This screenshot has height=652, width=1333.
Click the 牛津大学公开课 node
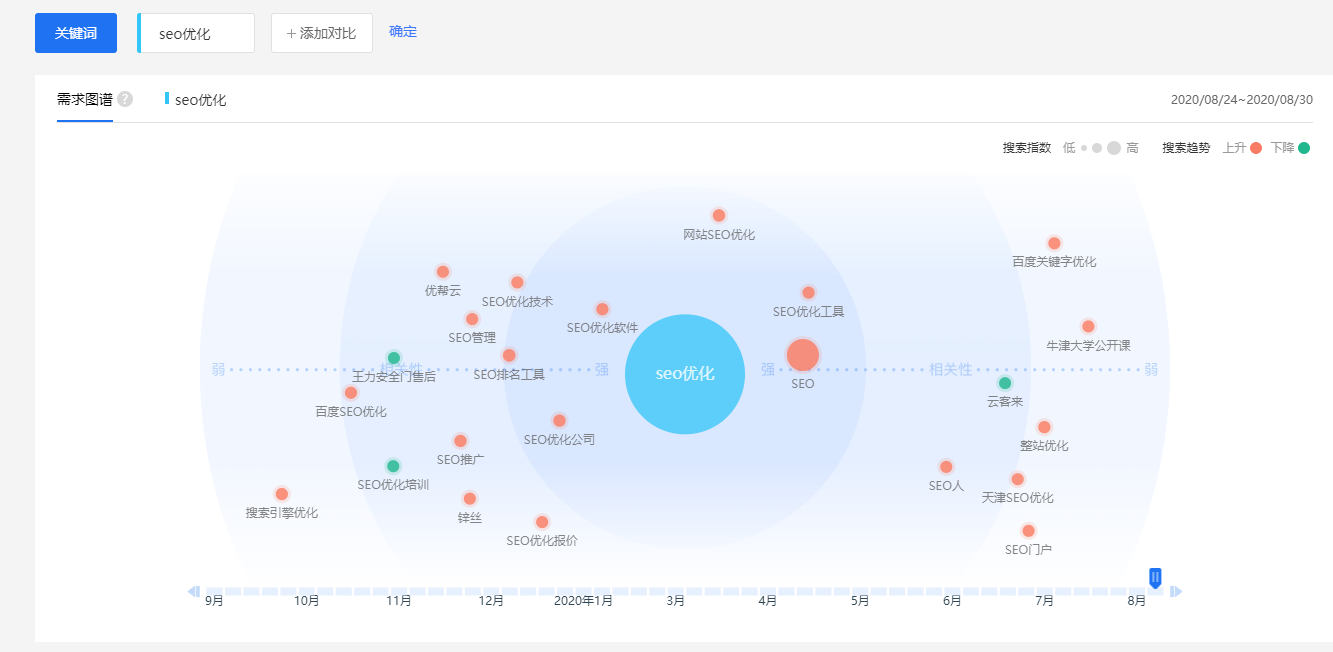1088,327
